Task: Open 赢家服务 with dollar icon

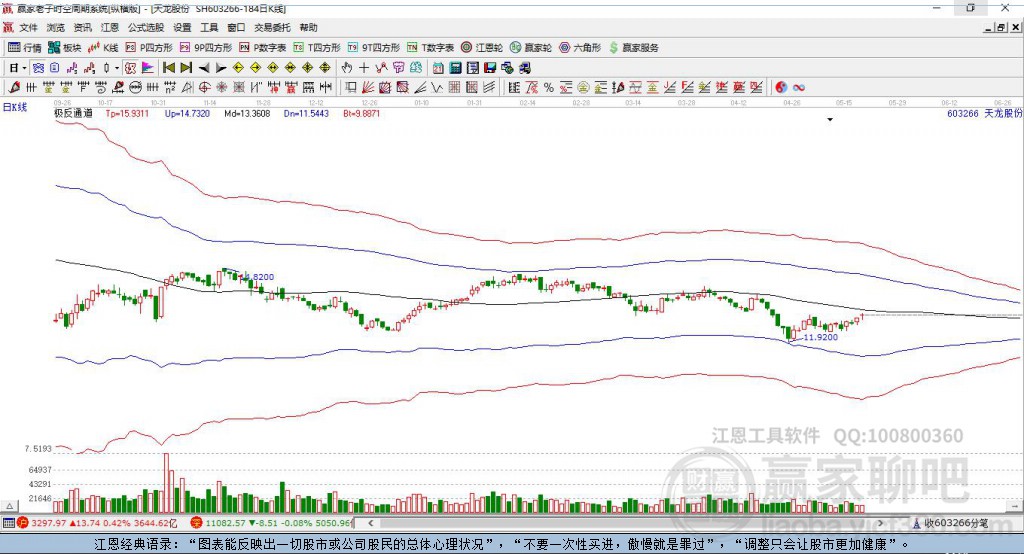Action: pos(633,48)
